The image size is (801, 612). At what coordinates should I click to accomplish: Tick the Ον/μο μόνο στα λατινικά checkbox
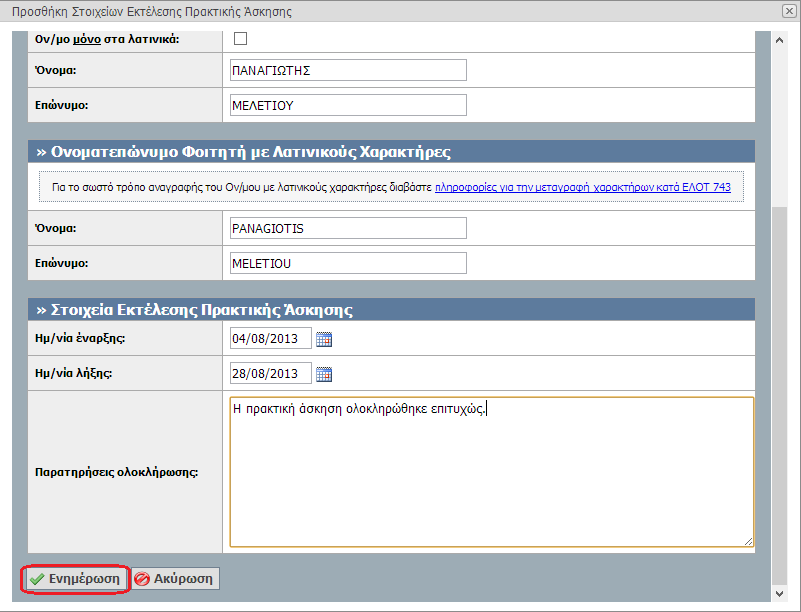pyautogui.click(x=240, y=39)
